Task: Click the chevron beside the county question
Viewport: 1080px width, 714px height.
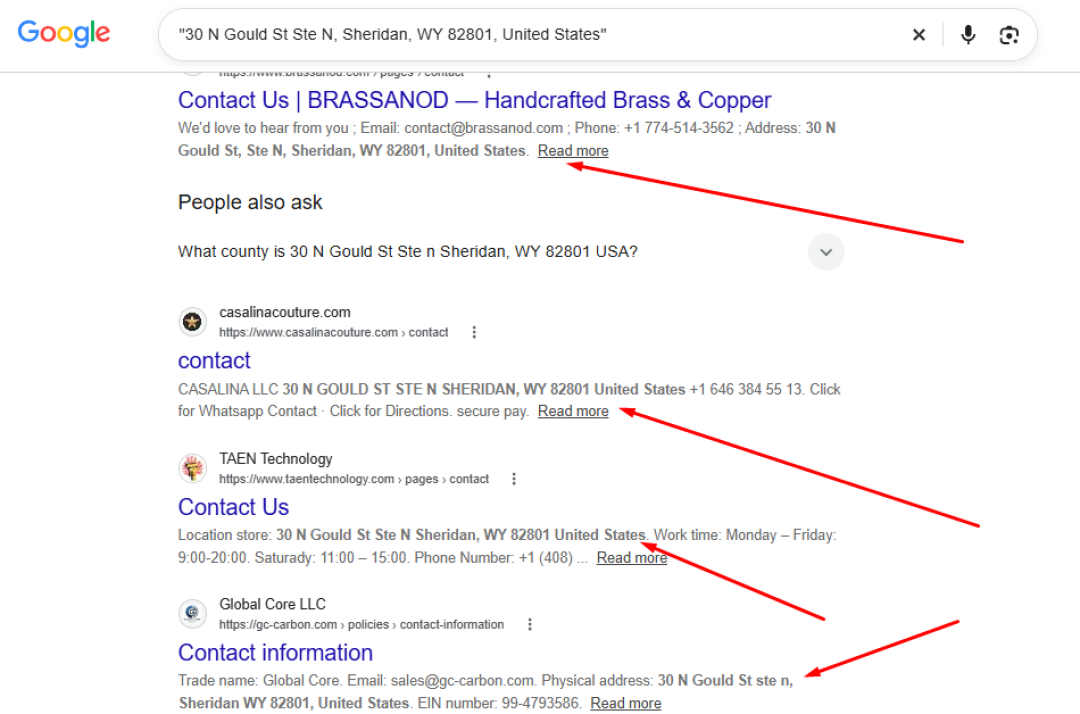Action: [x=826, y=252]
